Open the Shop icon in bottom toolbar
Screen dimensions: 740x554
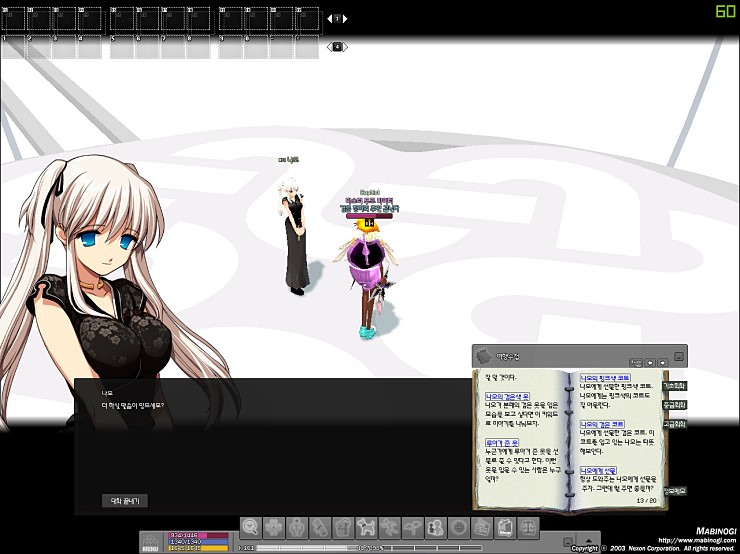(x=506, y=526)
